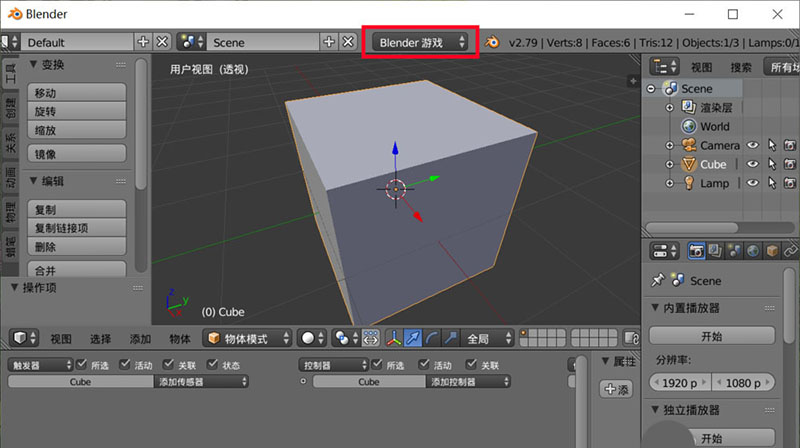The height and width of the screenshot is (448, 800).
Task: Open the 视图 menu in 3D view header
Action: 61,339
